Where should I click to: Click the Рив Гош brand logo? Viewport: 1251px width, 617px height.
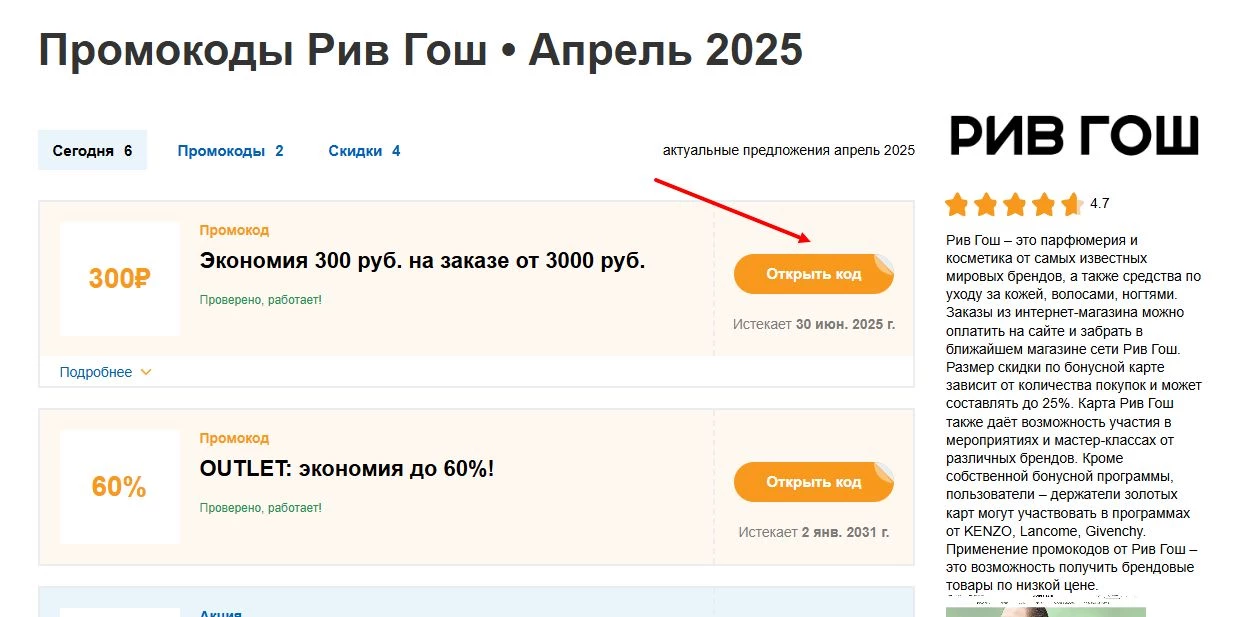coord(1073,135)
